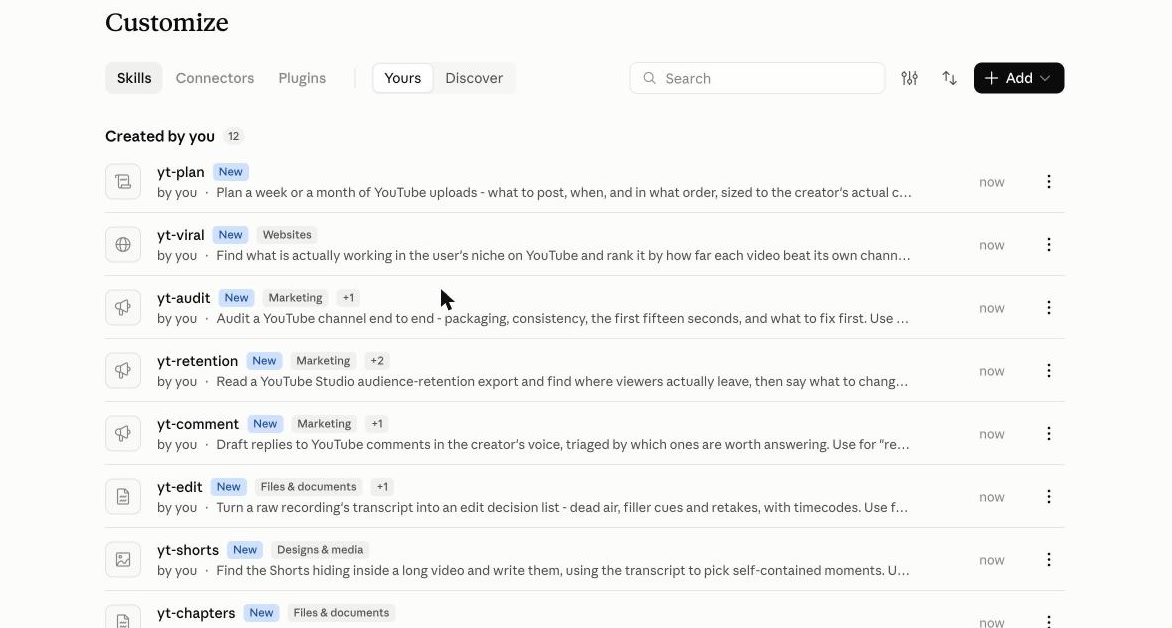Open the three-dot menu for yt-viral

tap(1049, 244)
